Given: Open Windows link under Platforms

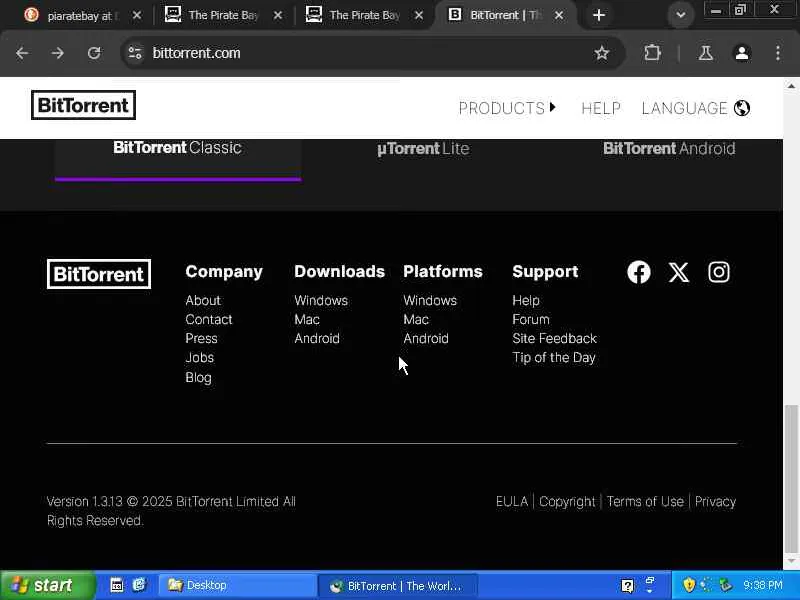Looking at the screenshot, I should coord(430,301).
